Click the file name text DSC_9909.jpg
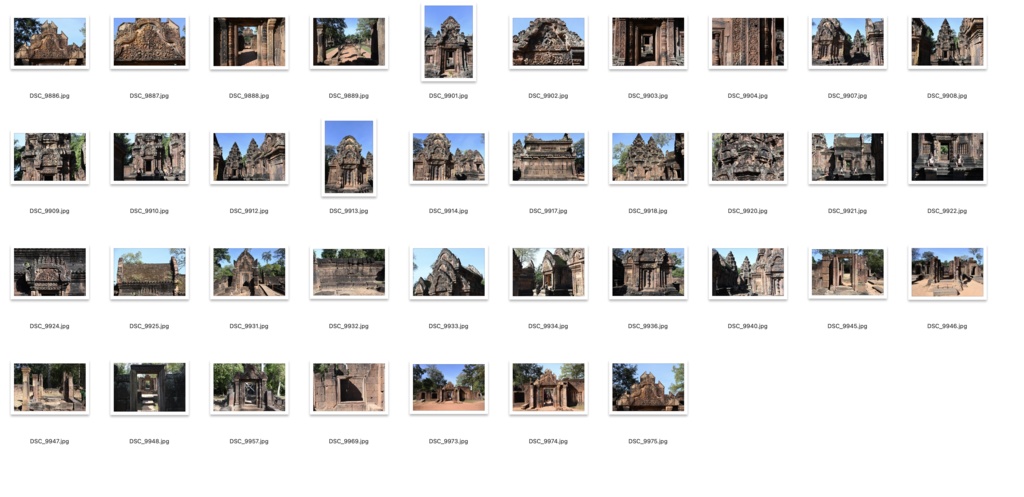Viewport: 1024px width, 497px height. 50,211
